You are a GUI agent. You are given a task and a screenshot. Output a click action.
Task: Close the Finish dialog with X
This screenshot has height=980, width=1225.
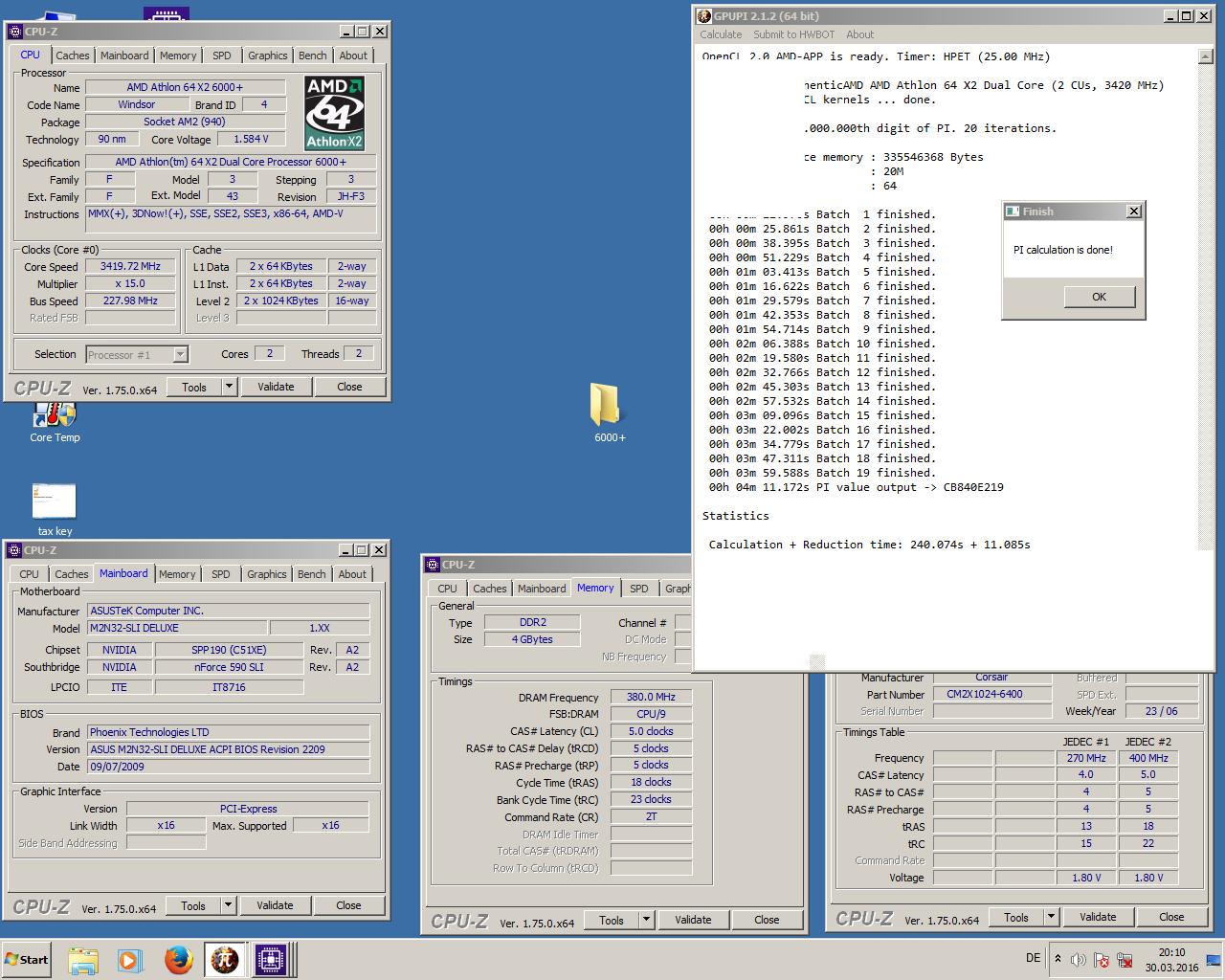pos(1134,212)
